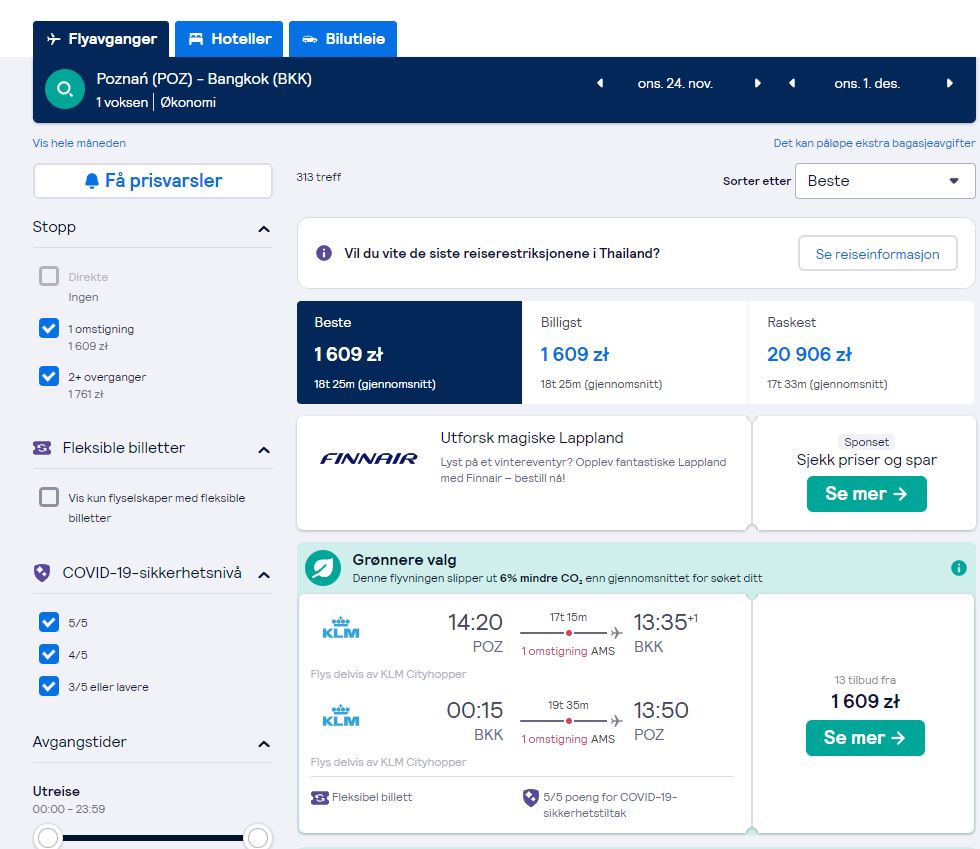The image size is (980, 849).
Task: Click the green search magnifier icon
Action: click(x=65, y=89)
